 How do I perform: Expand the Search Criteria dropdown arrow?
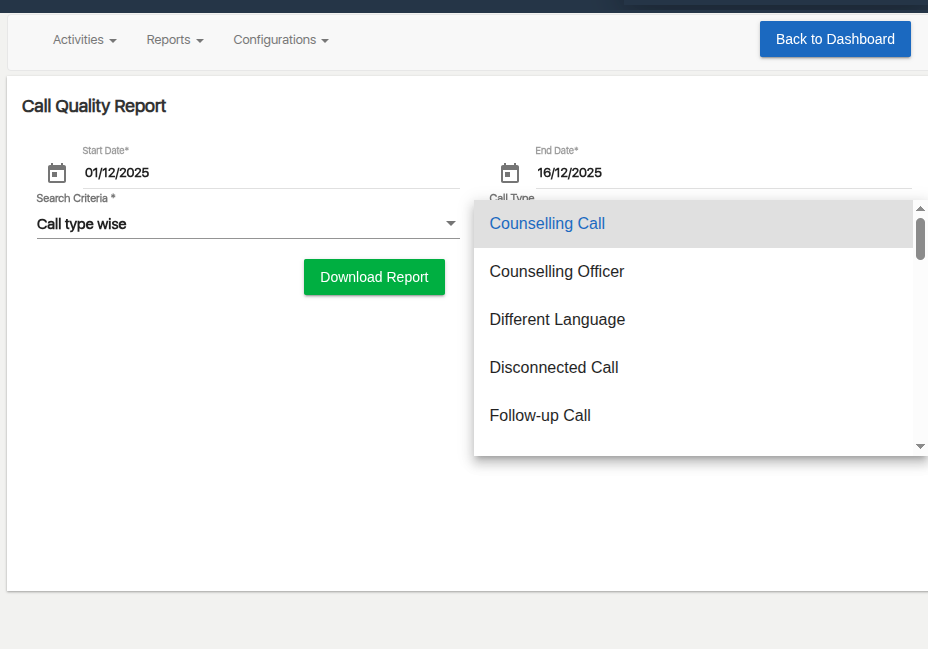(450, 224)
